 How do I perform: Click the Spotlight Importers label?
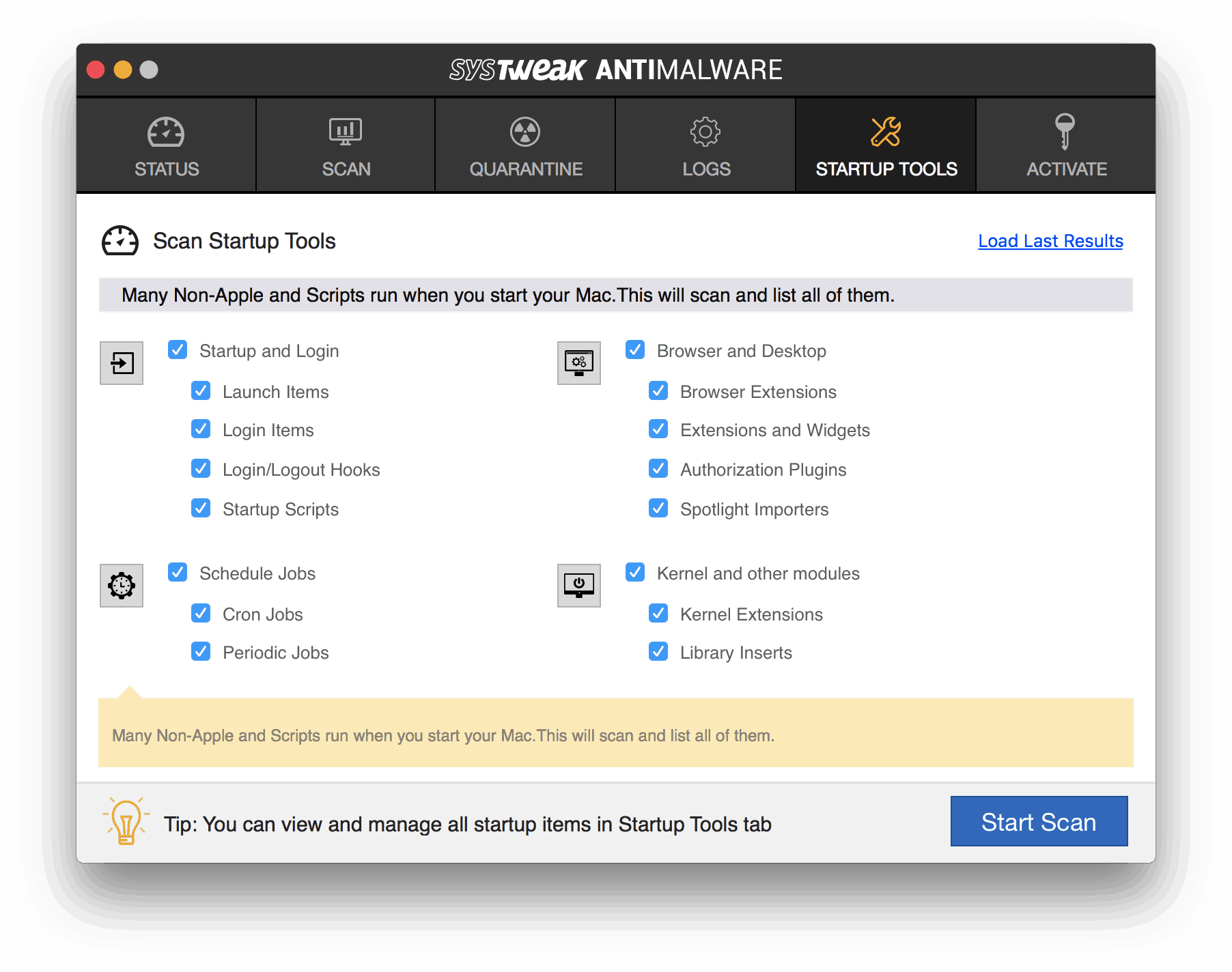point(754,510)
